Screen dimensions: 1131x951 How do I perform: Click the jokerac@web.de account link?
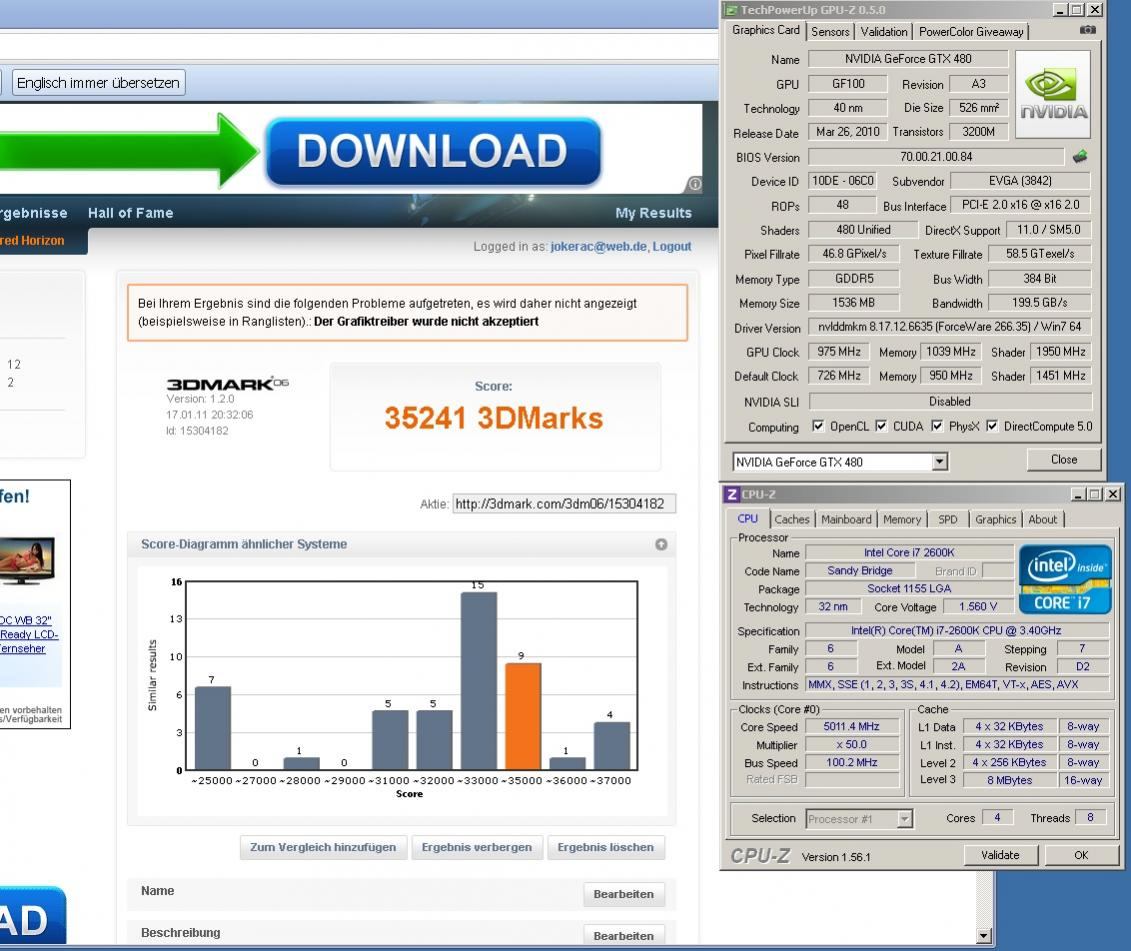pyautogui.click(x=599, y=247)
